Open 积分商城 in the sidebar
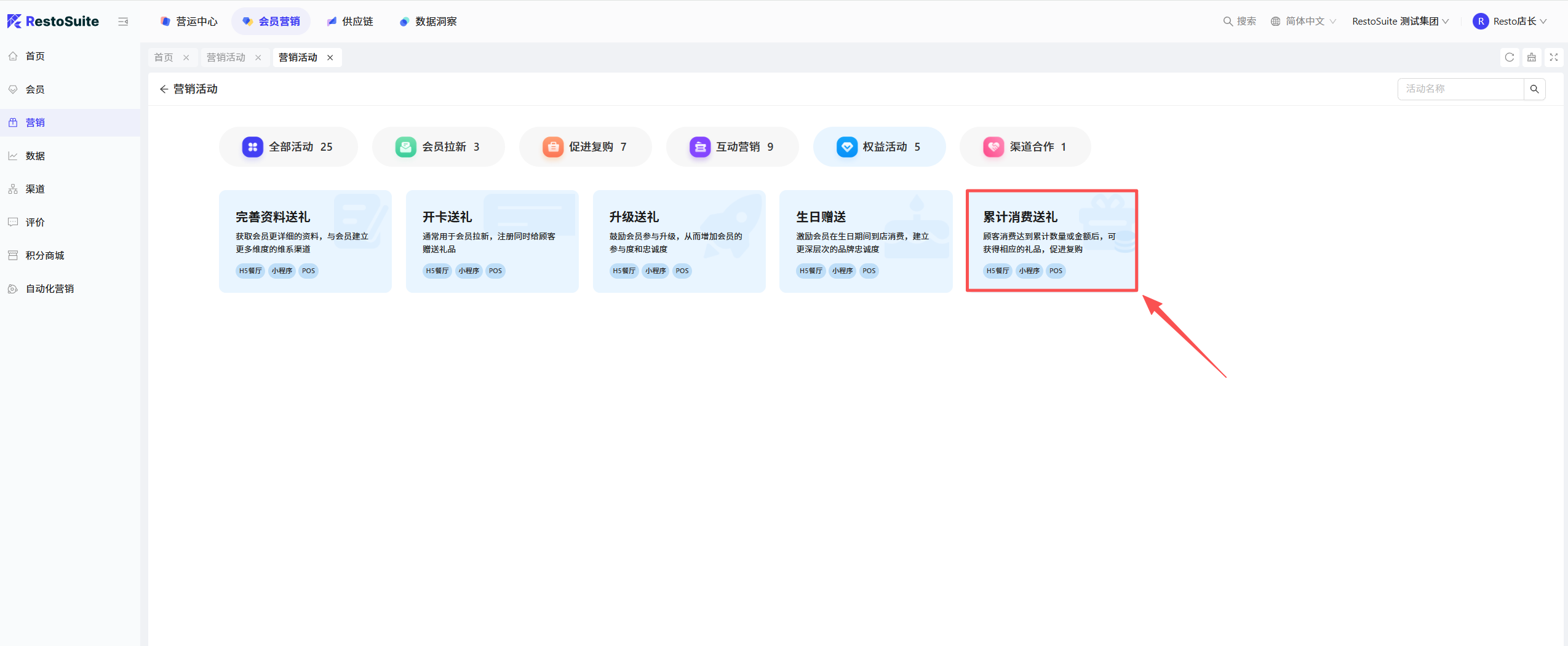Viewport: 1568px width, 646px height. pyautogui.click(x=45, y=255)
